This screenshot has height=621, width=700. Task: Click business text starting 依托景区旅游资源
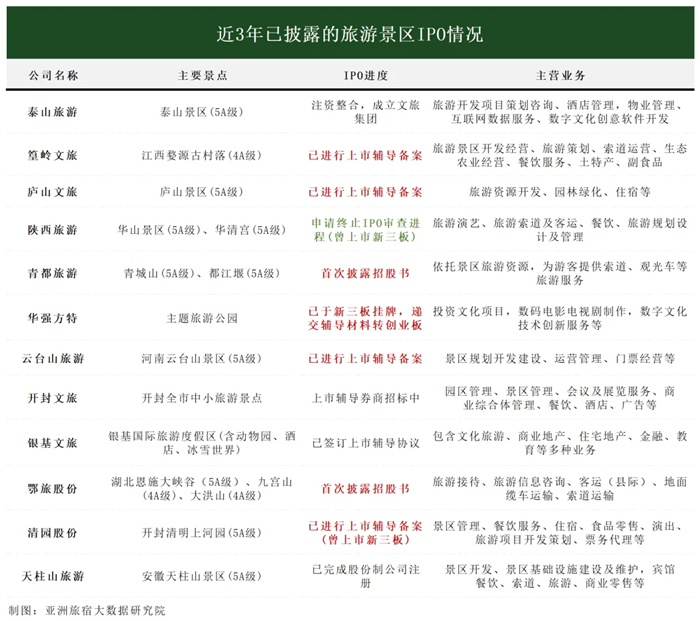(x=560, y=273)
